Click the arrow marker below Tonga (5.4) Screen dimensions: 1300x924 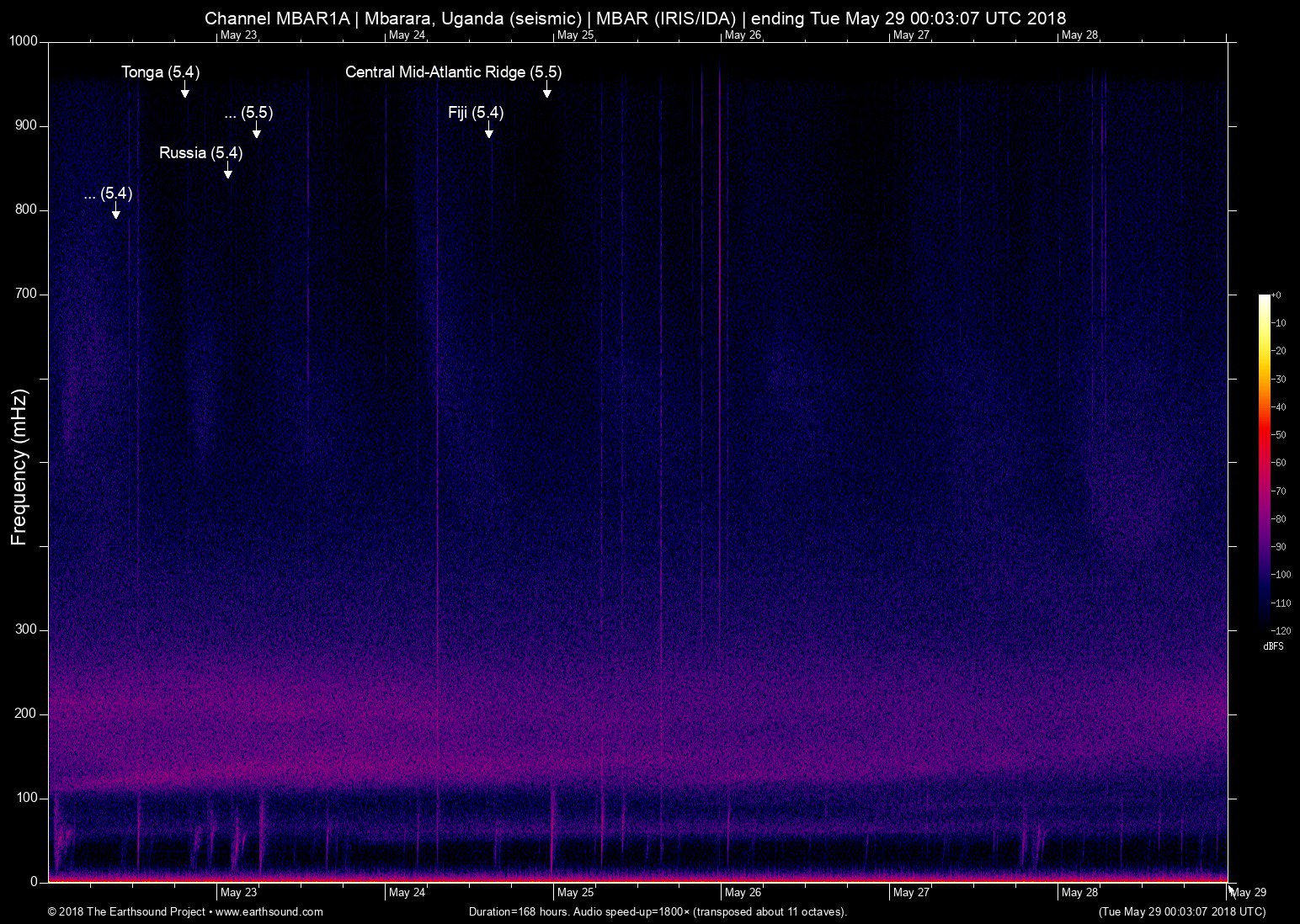point(184,91)
